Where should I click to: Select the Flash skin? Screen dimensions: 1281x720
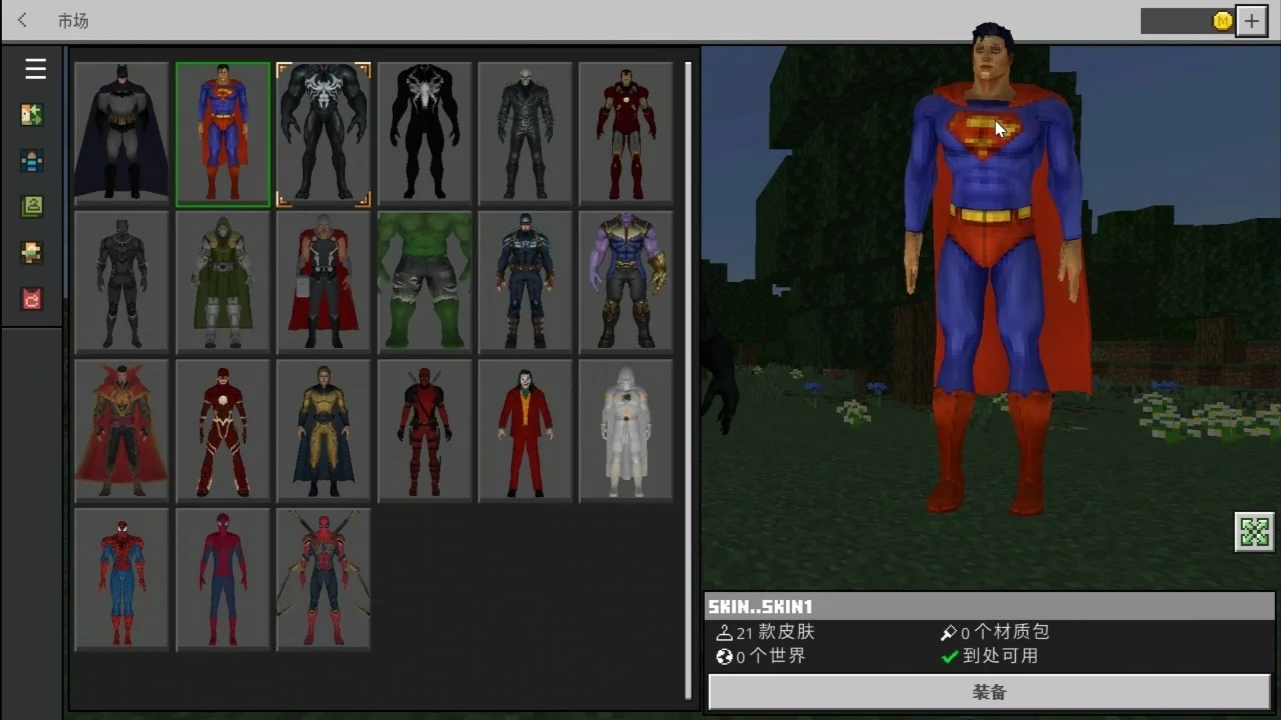223,431
